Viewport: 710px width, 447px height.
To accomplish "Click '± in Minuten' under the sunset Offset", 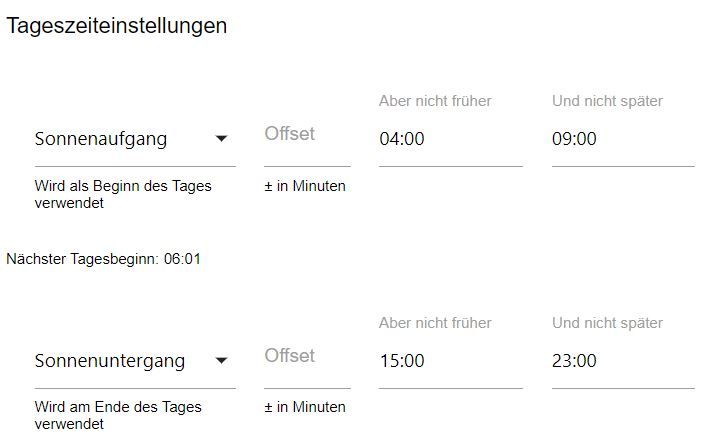I will pyautogui.click(x=305, y=407).
